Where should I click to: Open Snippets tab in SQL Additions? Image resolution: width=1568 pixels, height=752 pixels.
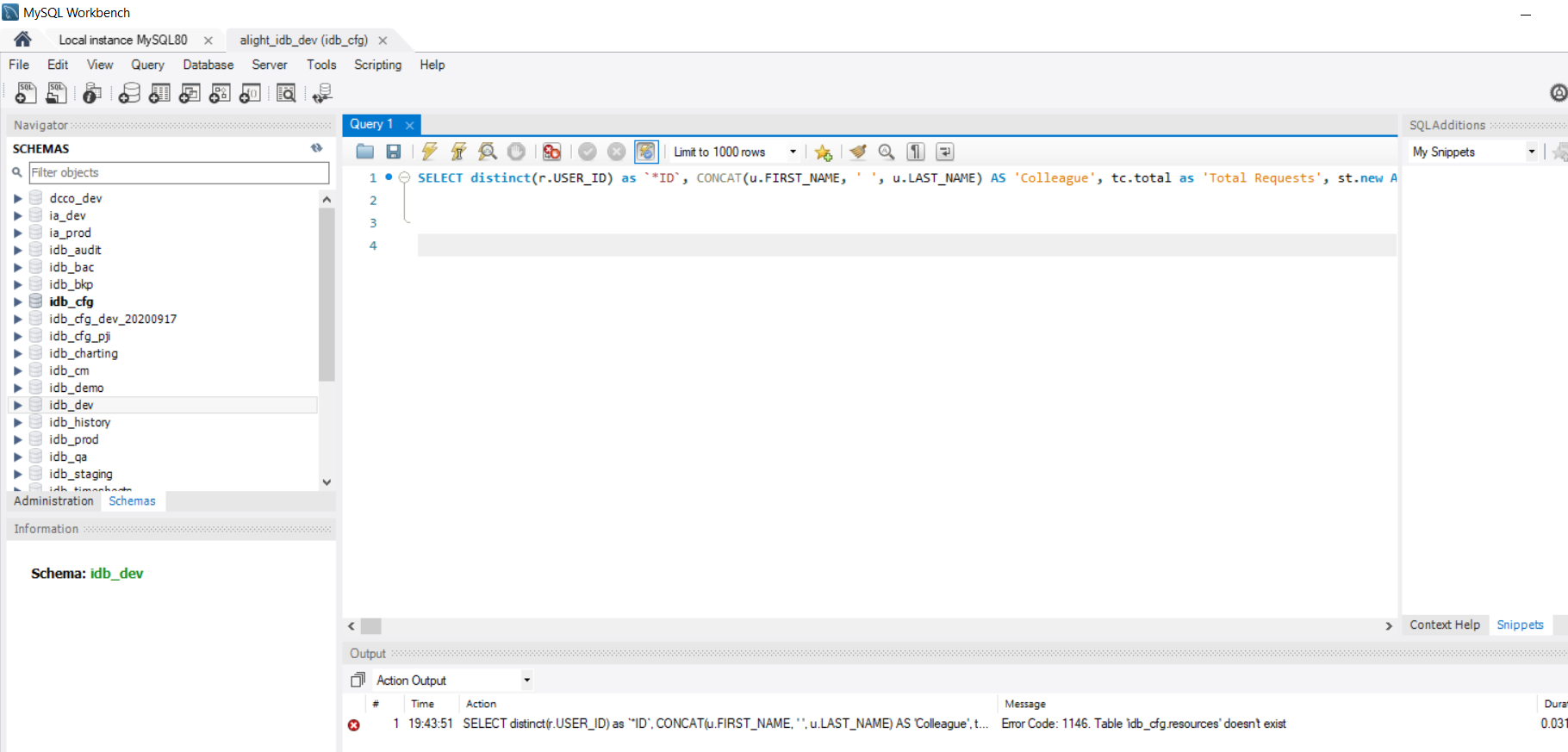(x=1520, y=625)
